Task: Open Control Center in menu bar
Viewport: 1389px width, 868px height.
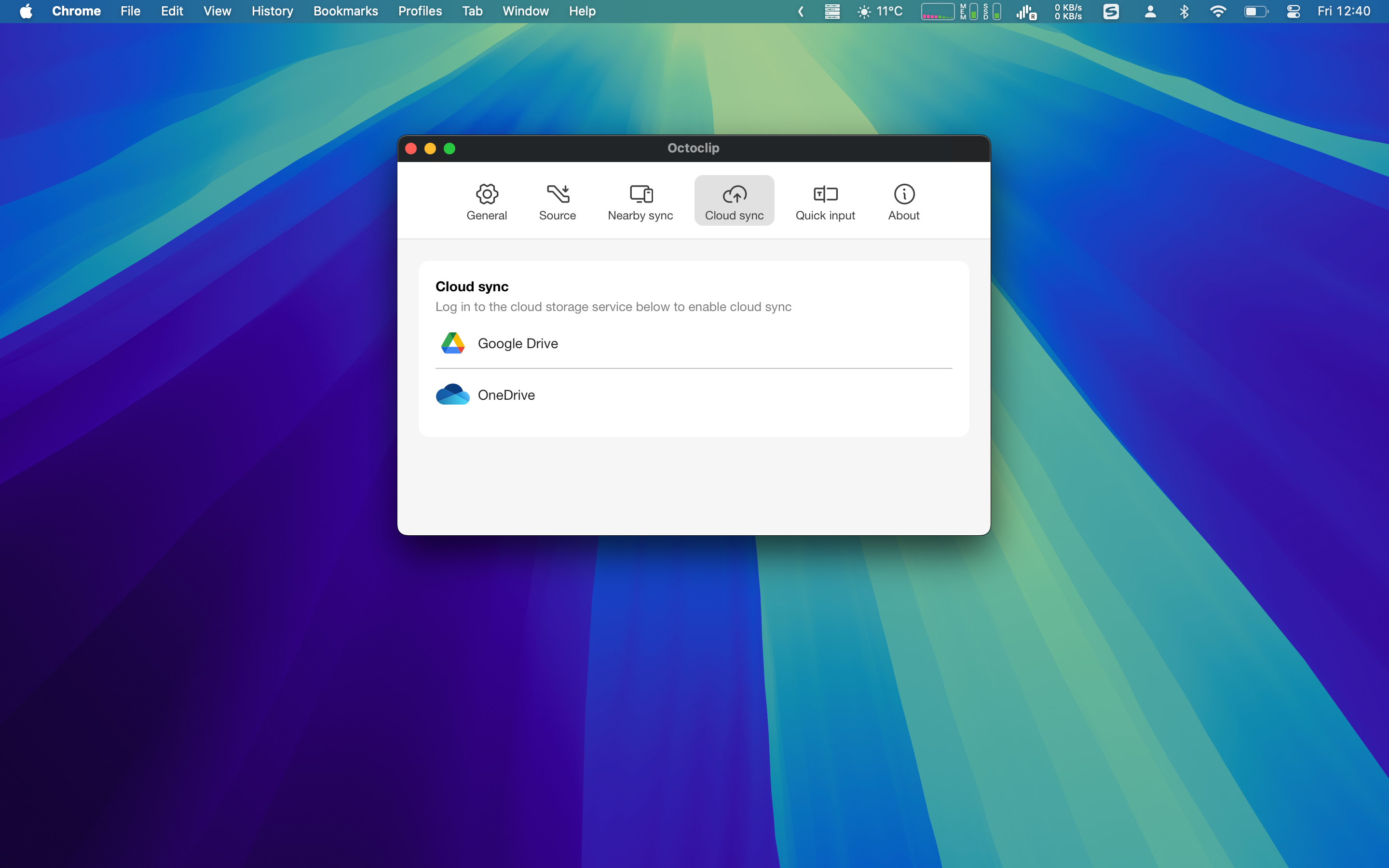Action: (1293, 12)
